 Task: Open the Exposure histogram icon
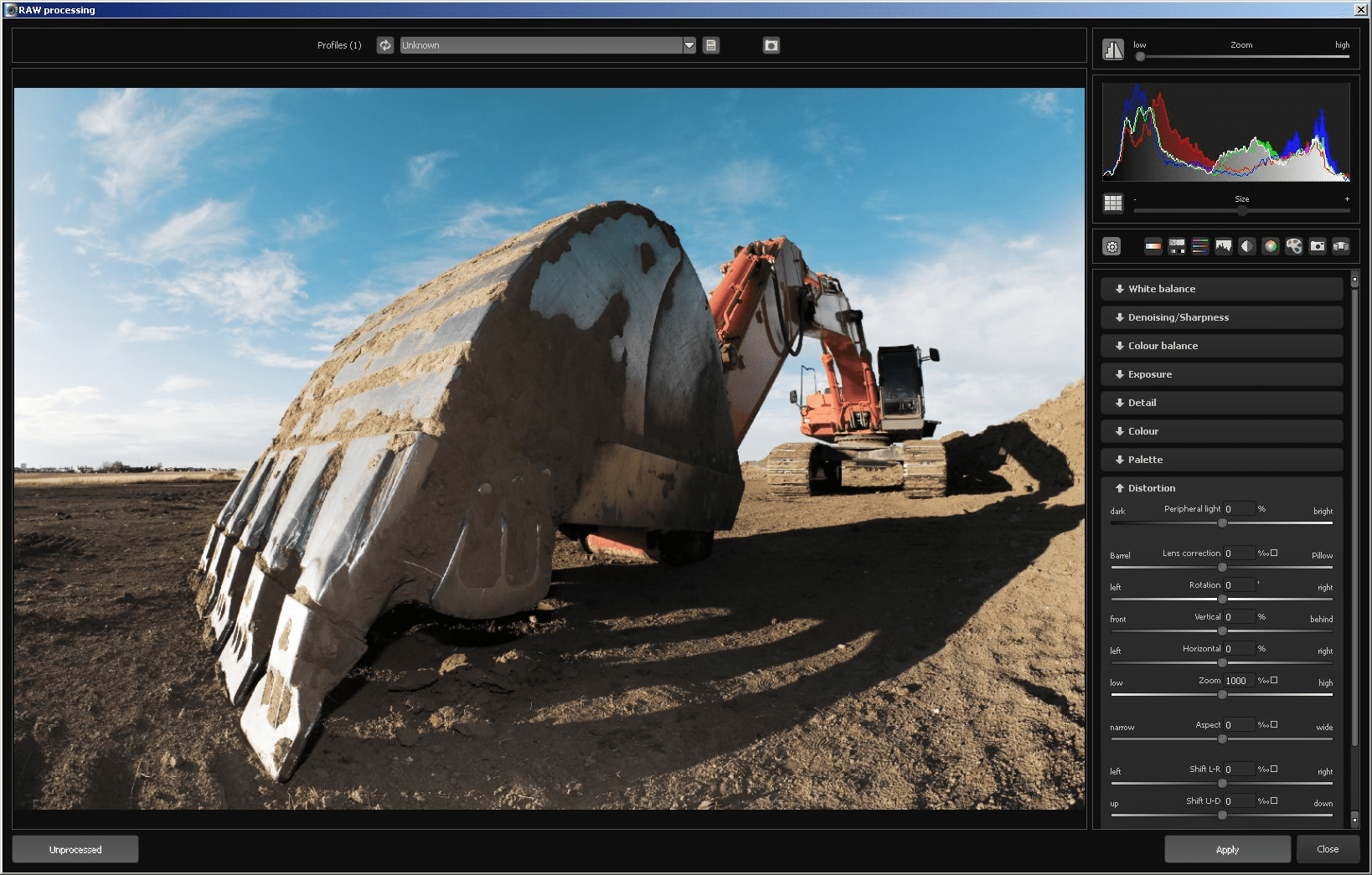click(x=1224, y=246)
